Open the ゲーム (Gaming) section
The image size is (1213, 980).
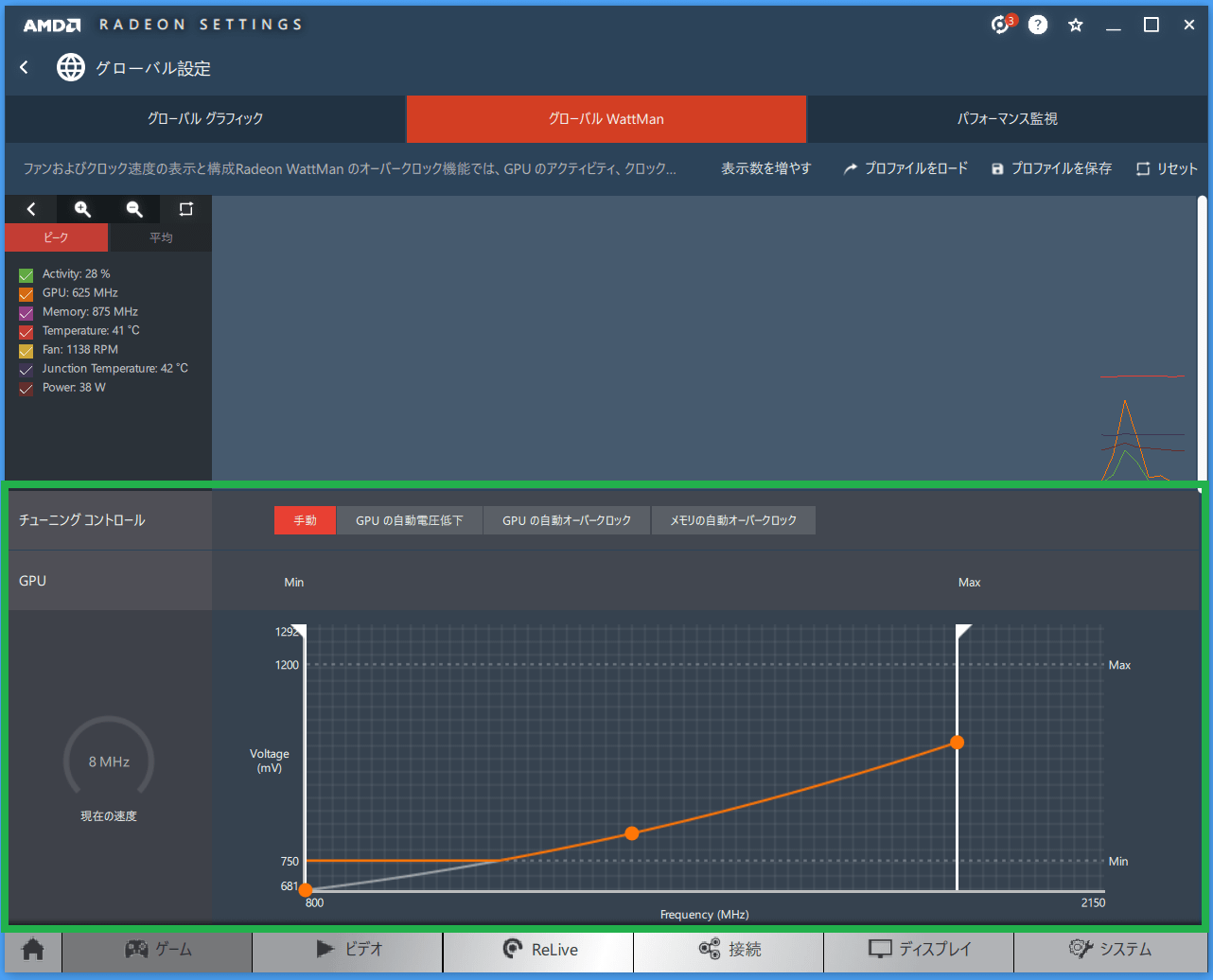[157, 950]
